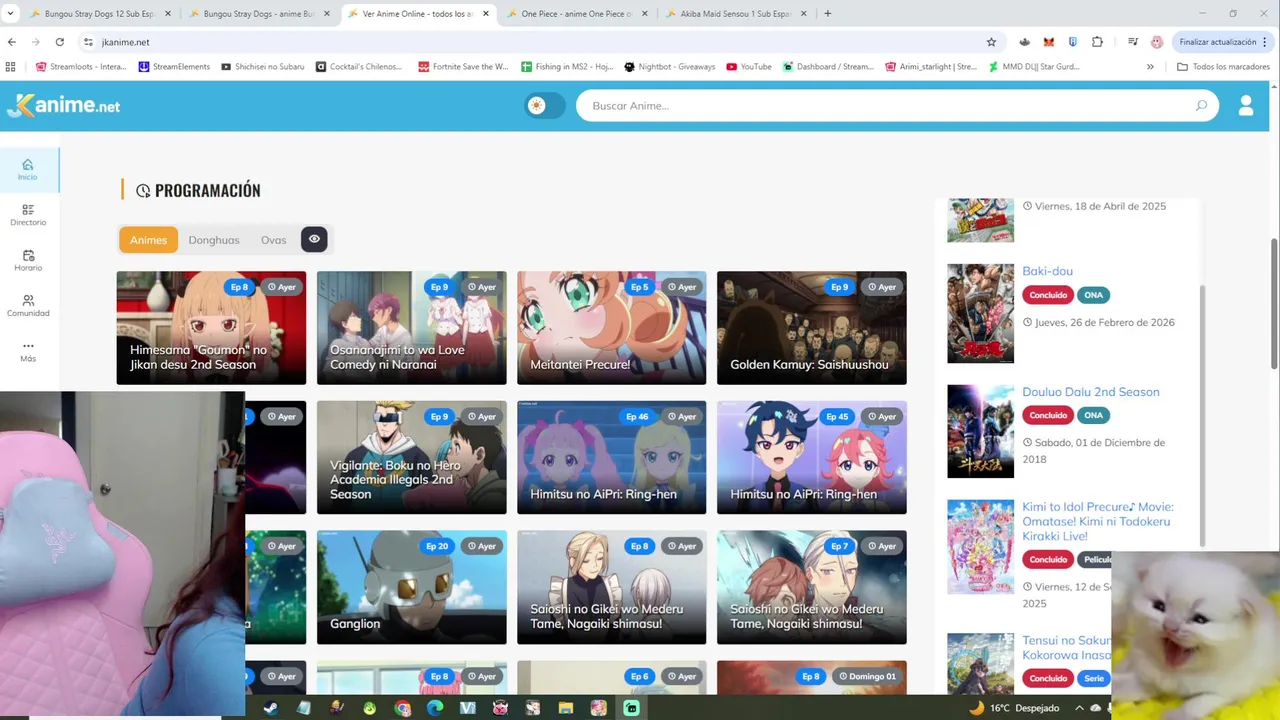This screenshot has height=720, width=1280.
Task: Click the jkanime.net address bar
Action: [540, 42]
